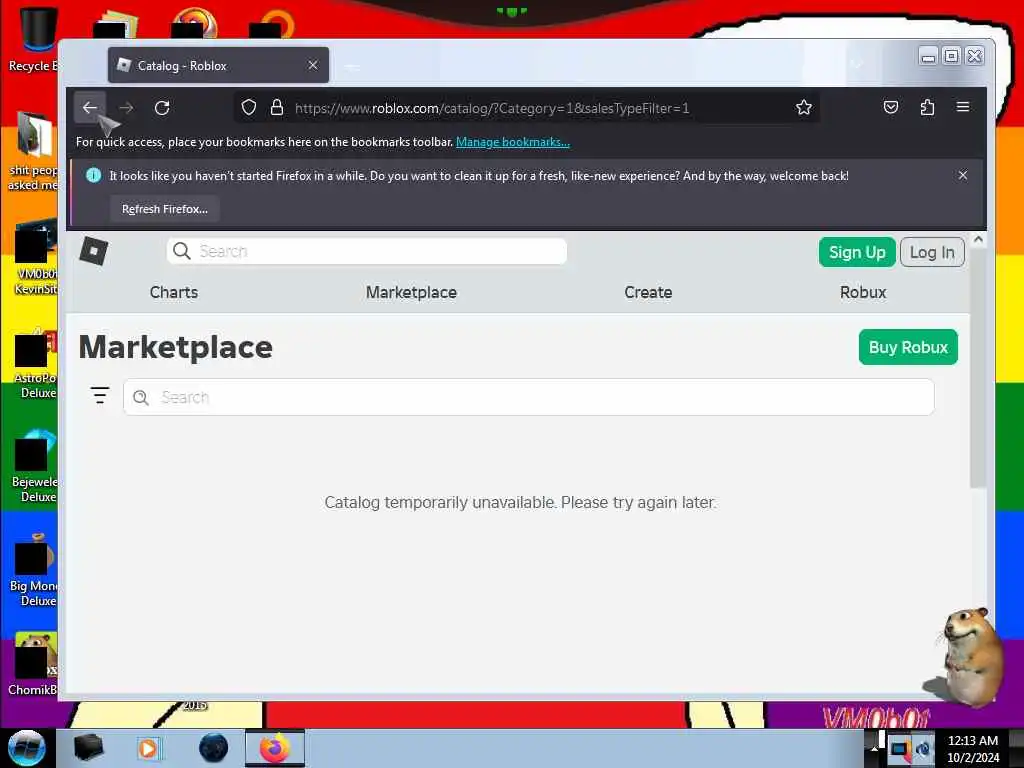The image size is (1024, 768).
Task: Open the Bejeweled Deluxe desktop shortcut
Action: (x=35, y=466)
